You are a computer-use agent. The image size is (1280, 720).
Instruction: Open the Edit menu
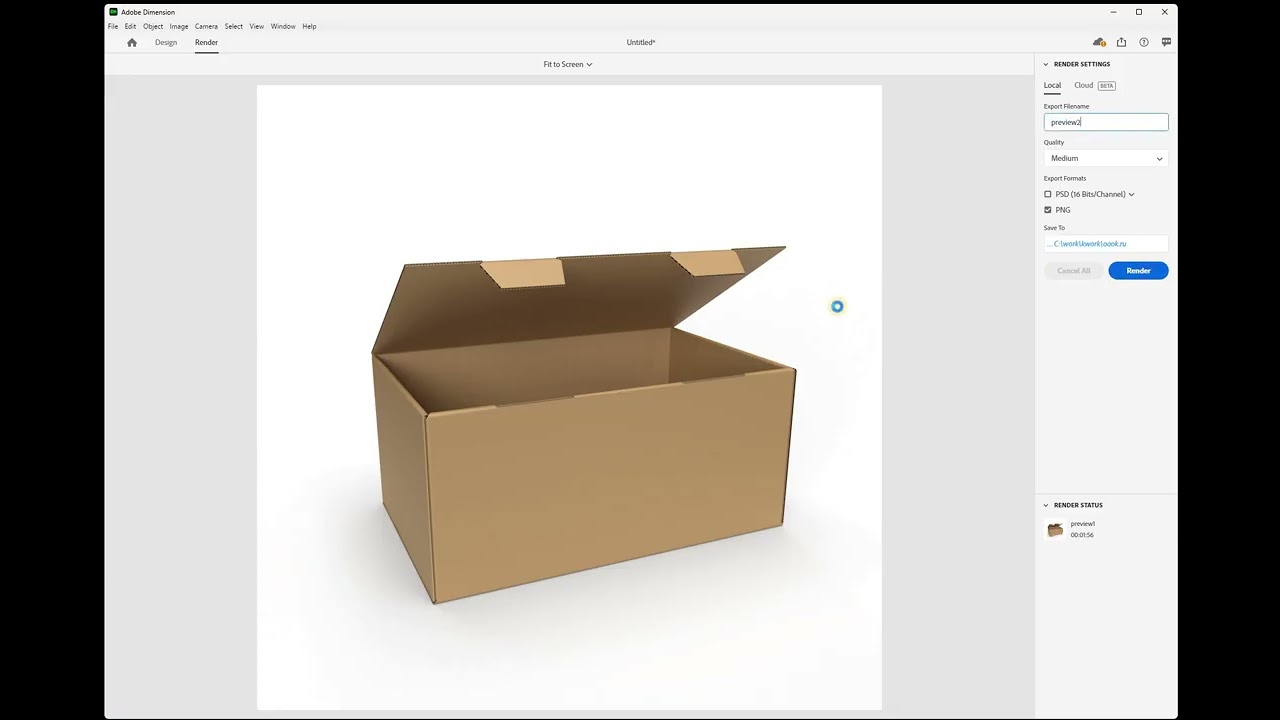coord(130,26)
